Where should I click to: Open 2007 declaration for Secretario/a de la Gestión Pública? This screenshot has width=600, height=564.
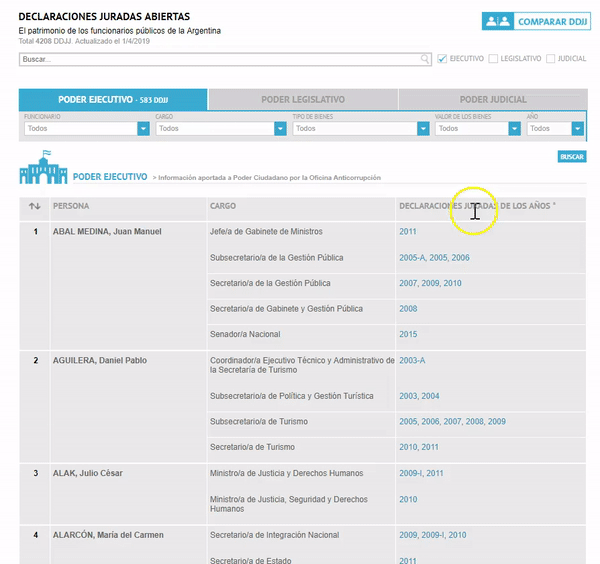[408, 284]
